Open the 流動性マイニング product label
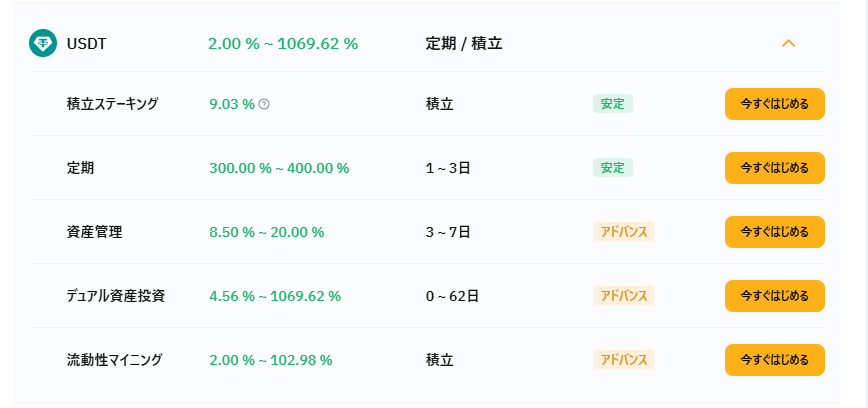The image size is (868, 408). coord(114,360)
